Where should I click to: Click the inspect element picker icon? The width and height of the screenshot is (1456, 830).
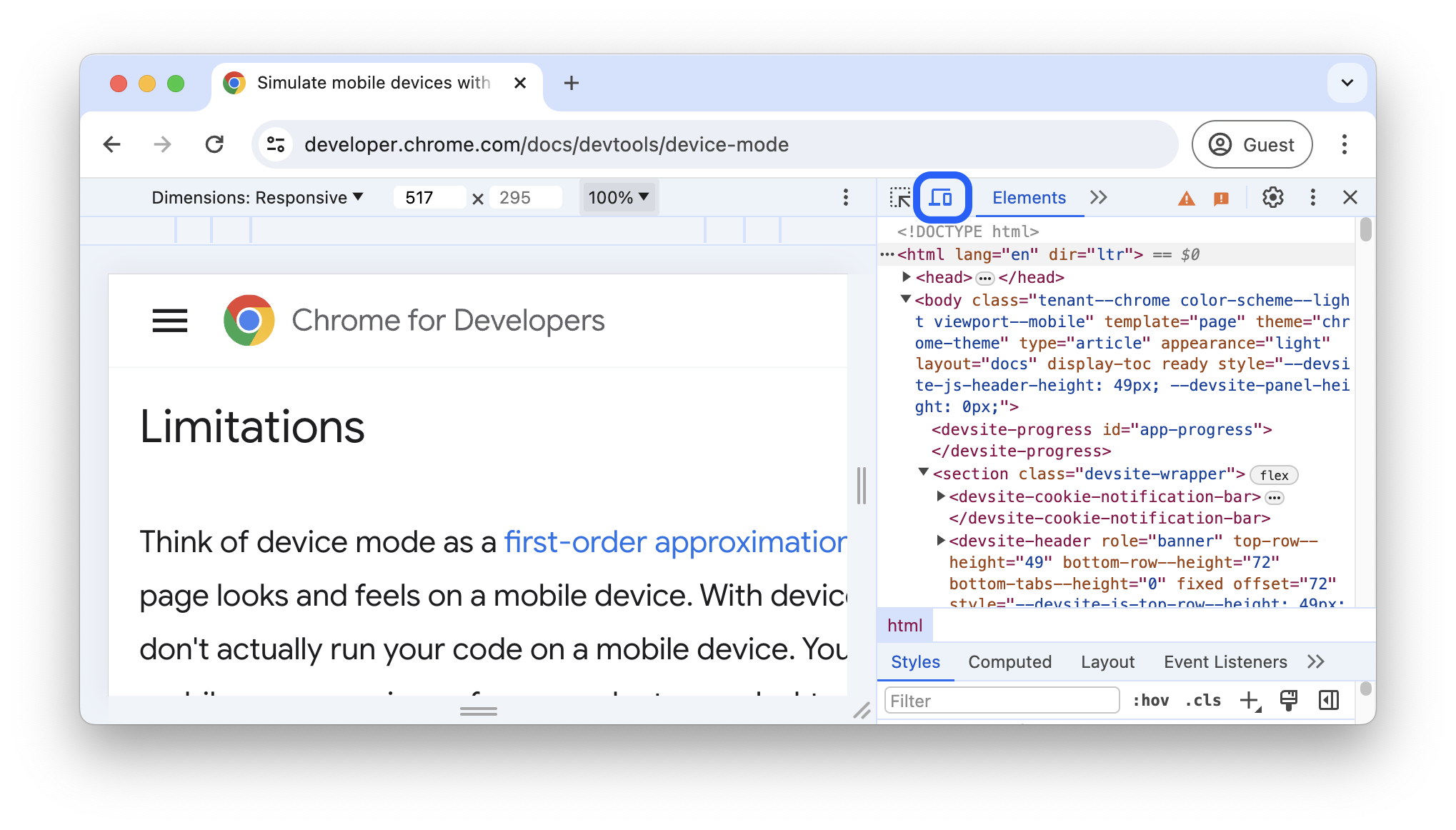pyautogui.click(x=900, y=197)
